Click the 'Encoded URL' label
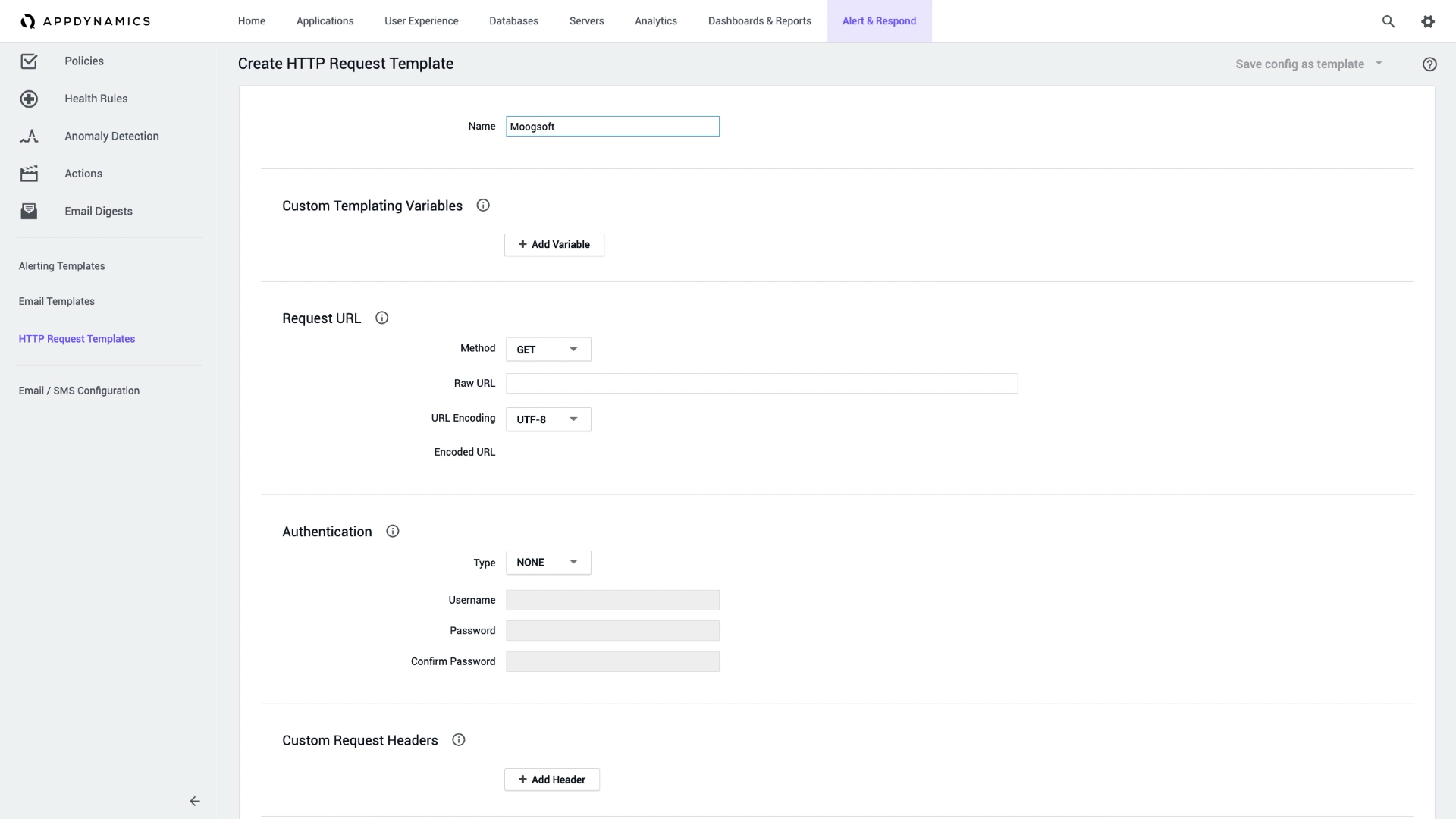The width and height of the screenshot is (1456, 819). tap(465, 453)
